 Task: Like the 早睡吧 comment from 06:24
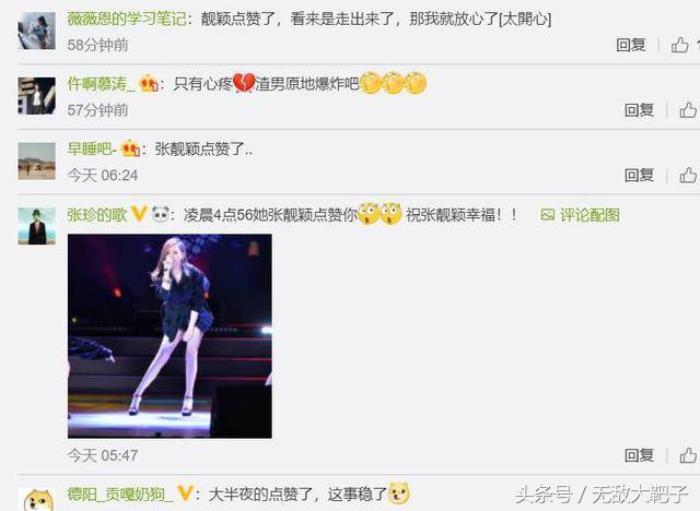[x=688, y=175]
